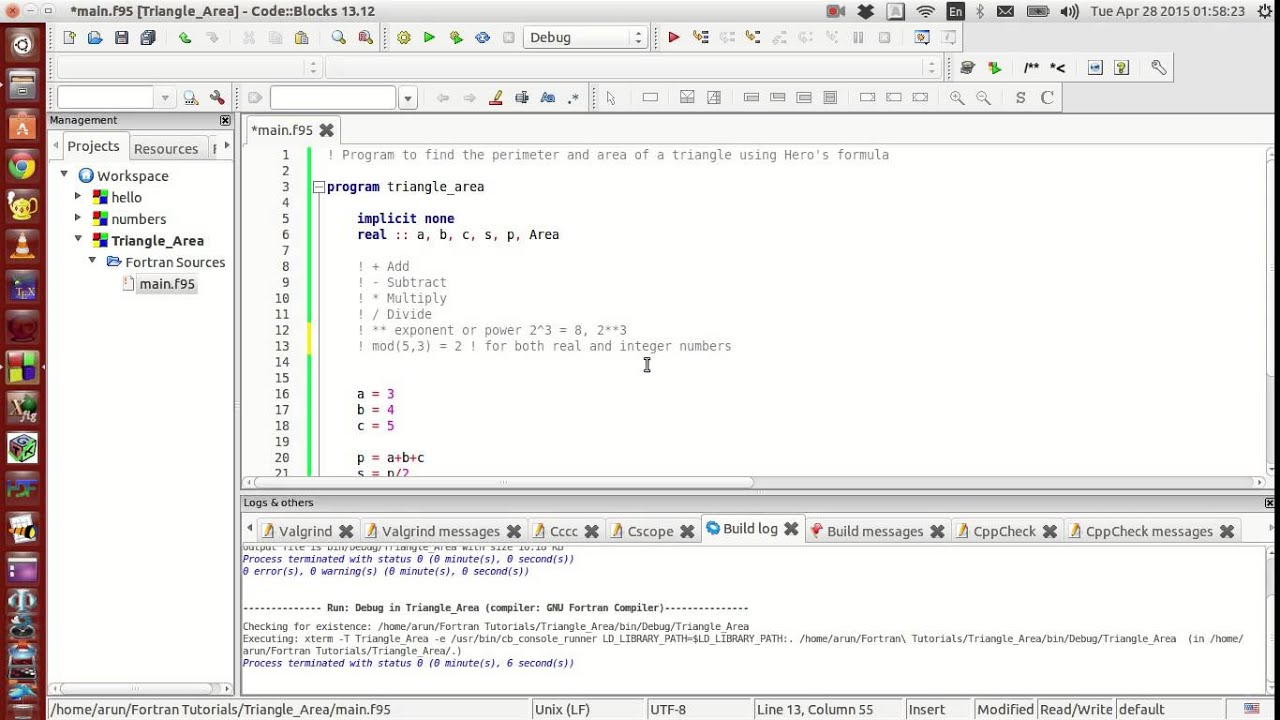Switch to the Resources tab

(166, 148)
